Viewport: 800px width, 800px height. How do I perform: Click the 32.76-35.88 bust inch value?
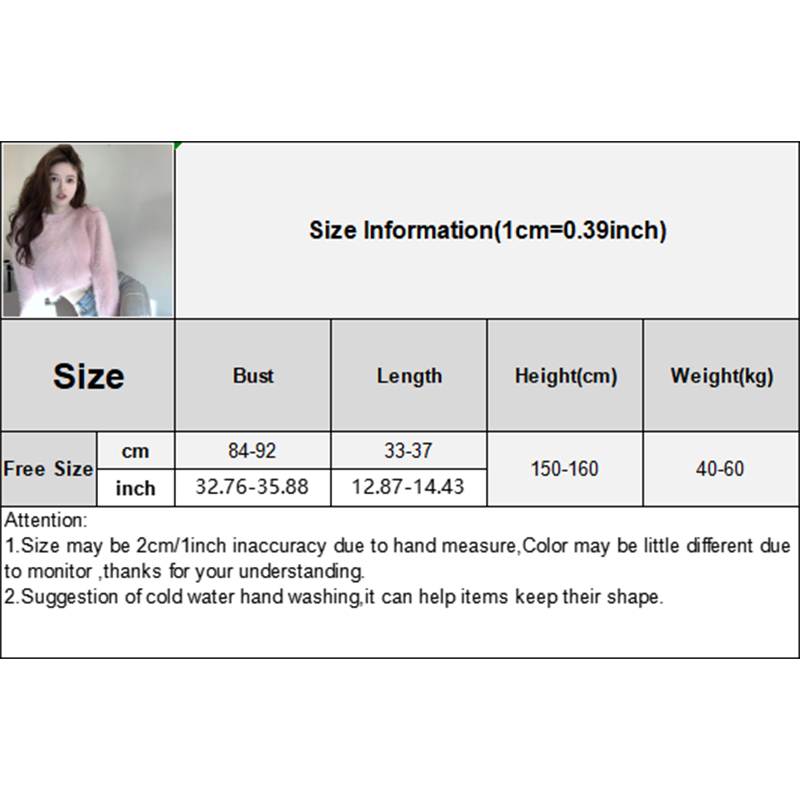253,488
